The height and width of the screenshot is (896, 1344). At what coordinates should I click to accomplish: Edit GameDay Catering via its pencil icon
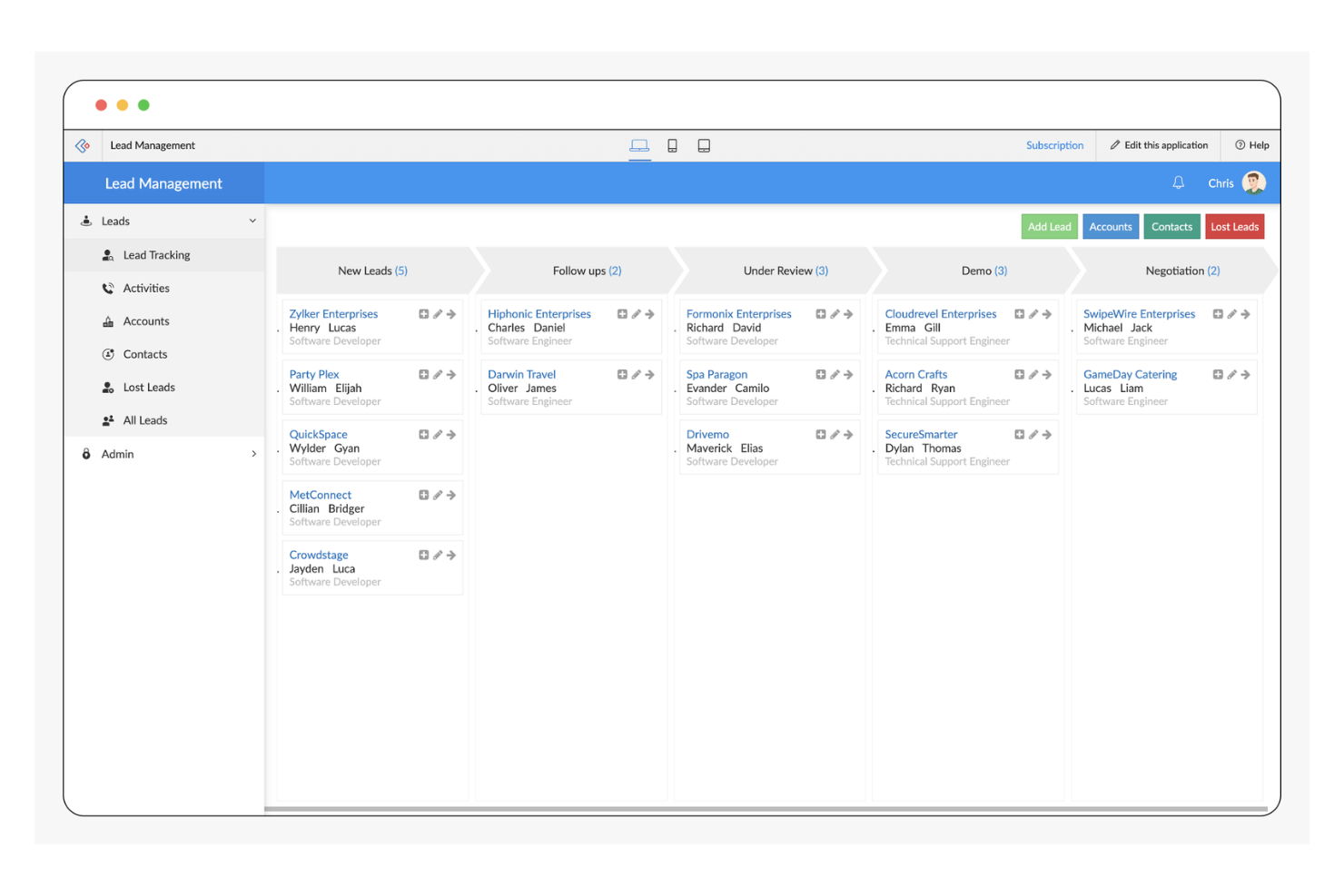[x=1231, y=374]
